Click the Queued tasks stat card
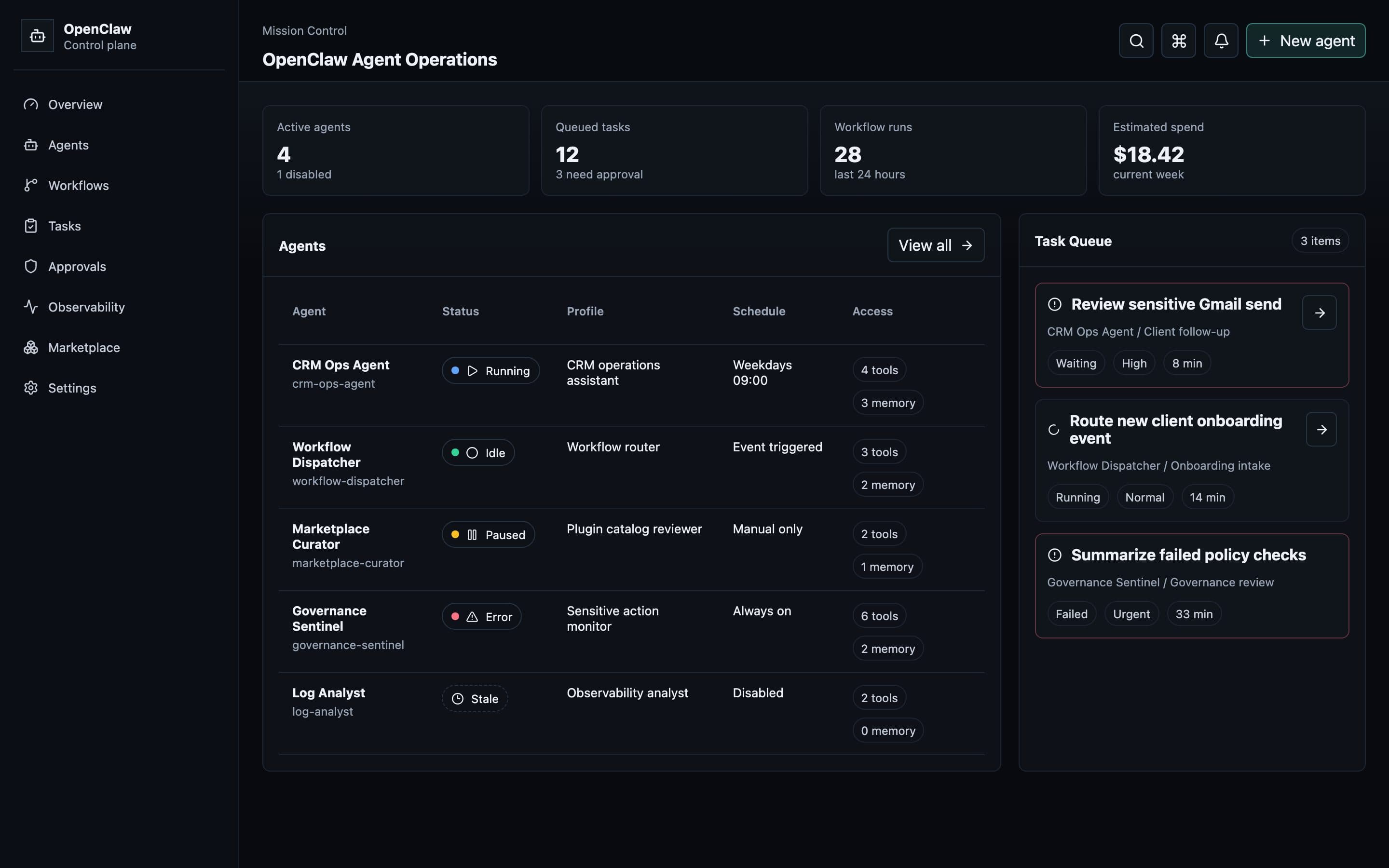Screen dimensions: 1389x868 pyautogui.click(x=674, y=150)
